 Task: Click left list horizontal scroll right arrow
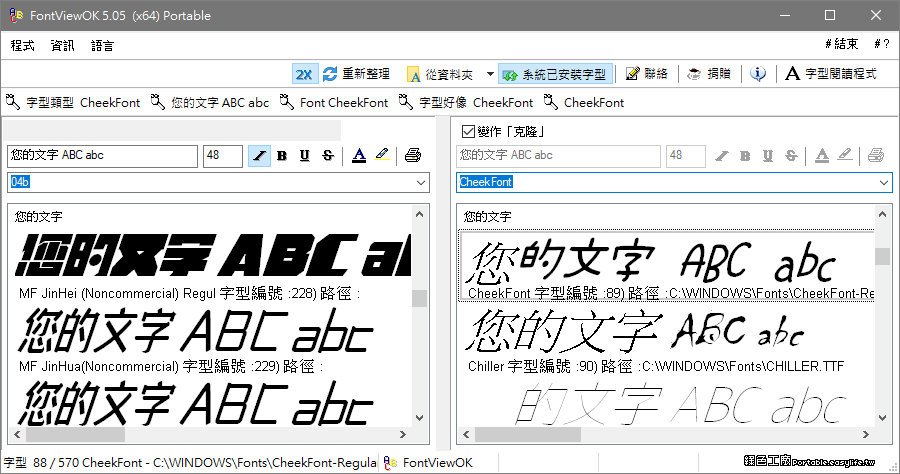pyautogui.click(x=403, y=434)
